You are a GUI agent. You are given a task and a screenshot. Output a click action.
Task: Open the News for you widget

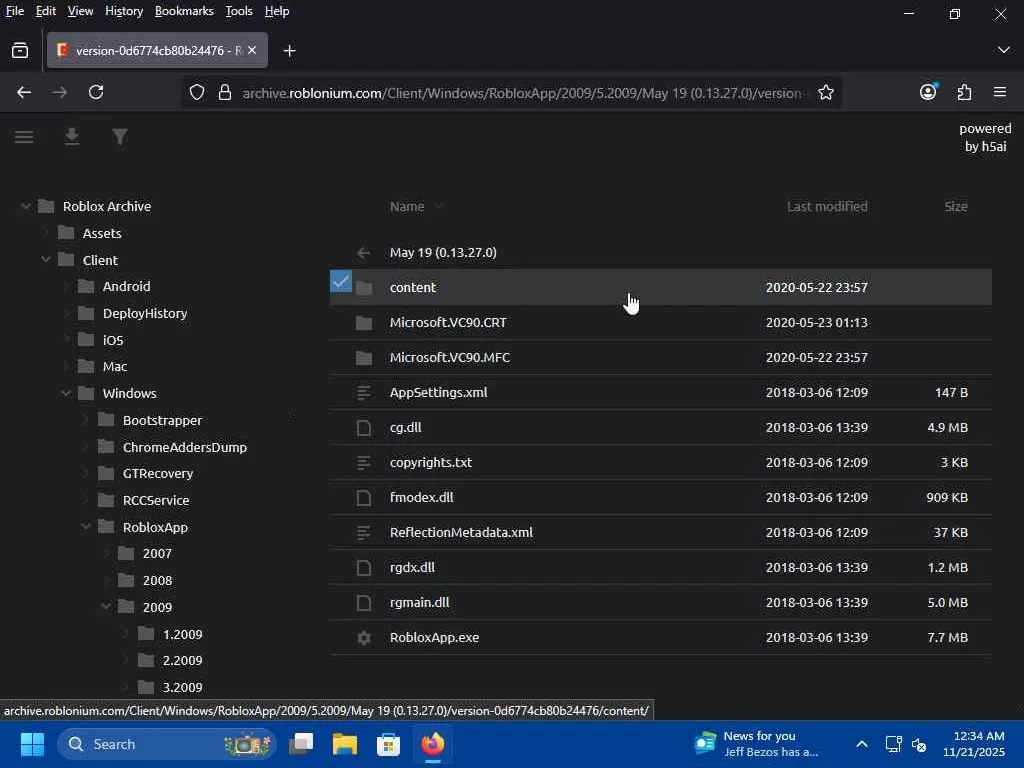(x=756, y=744)
